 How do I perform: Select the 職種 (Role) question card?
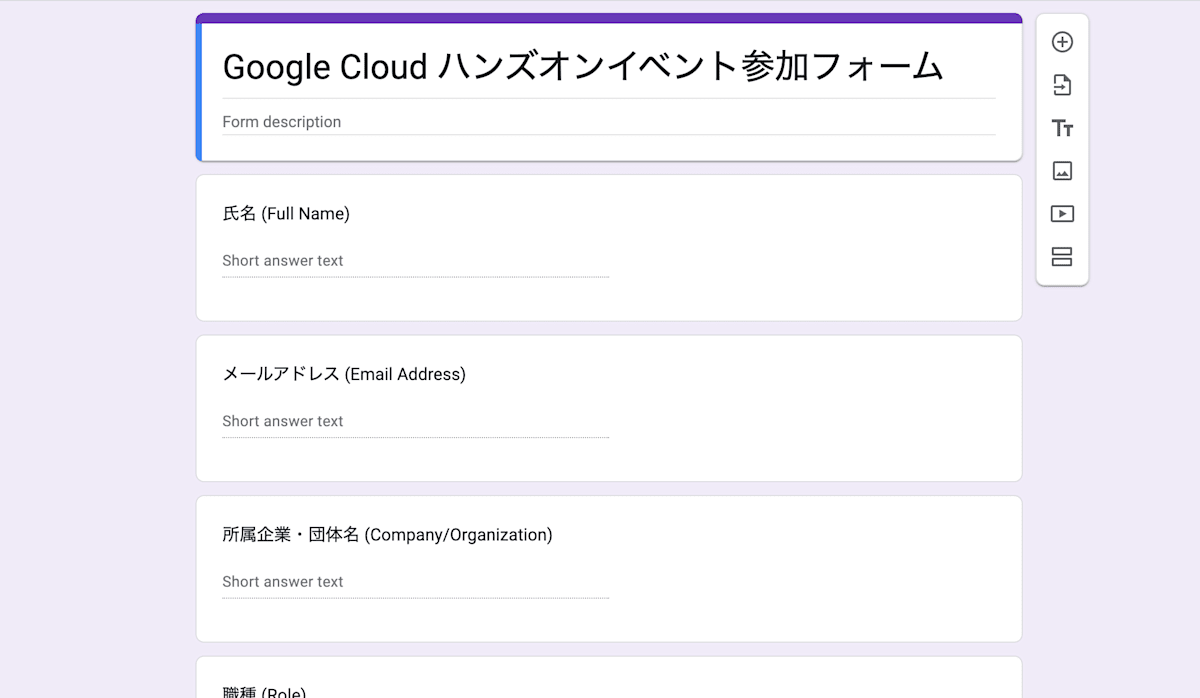609,677
